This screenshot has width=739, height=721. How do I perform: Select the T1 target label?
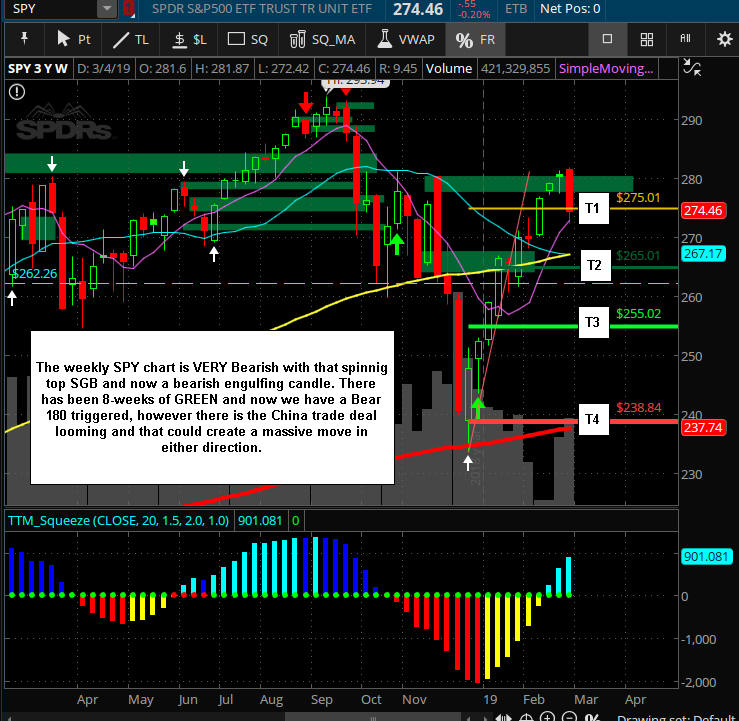pos(593,208)
